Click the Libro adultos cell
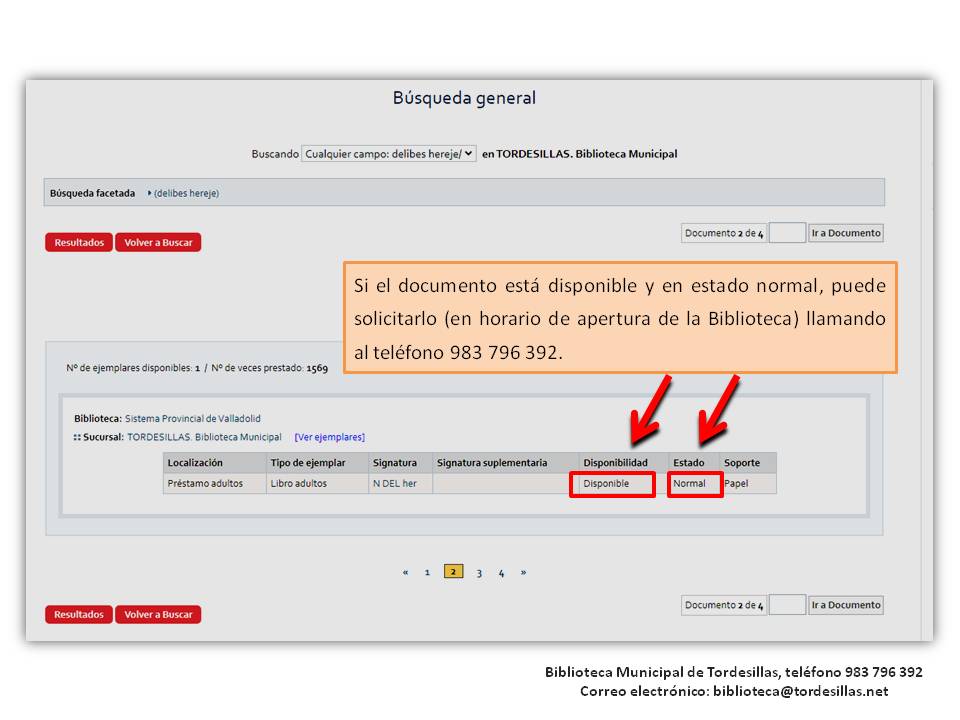The image size is (960, 720). click(x=317, y=484)
